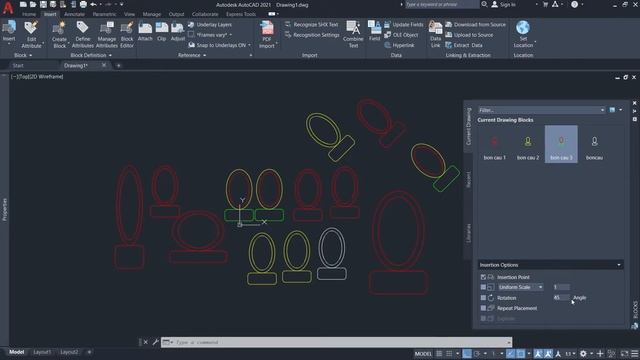Viewport: 640px width, 360px height.
Task: Switch to the Home ribbon tab
Action: click(x=29, y=14)
